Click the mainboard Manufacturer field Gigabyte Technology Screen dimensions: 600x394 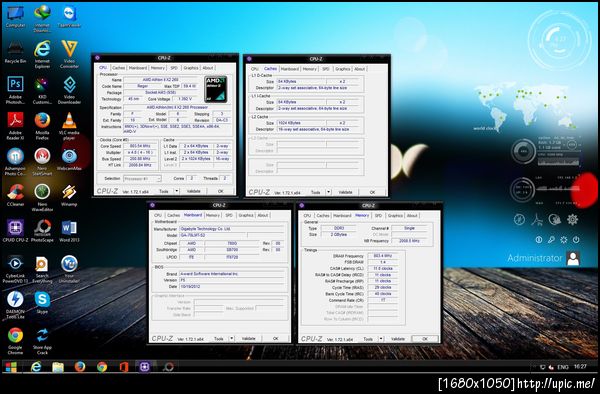point(231,229)
